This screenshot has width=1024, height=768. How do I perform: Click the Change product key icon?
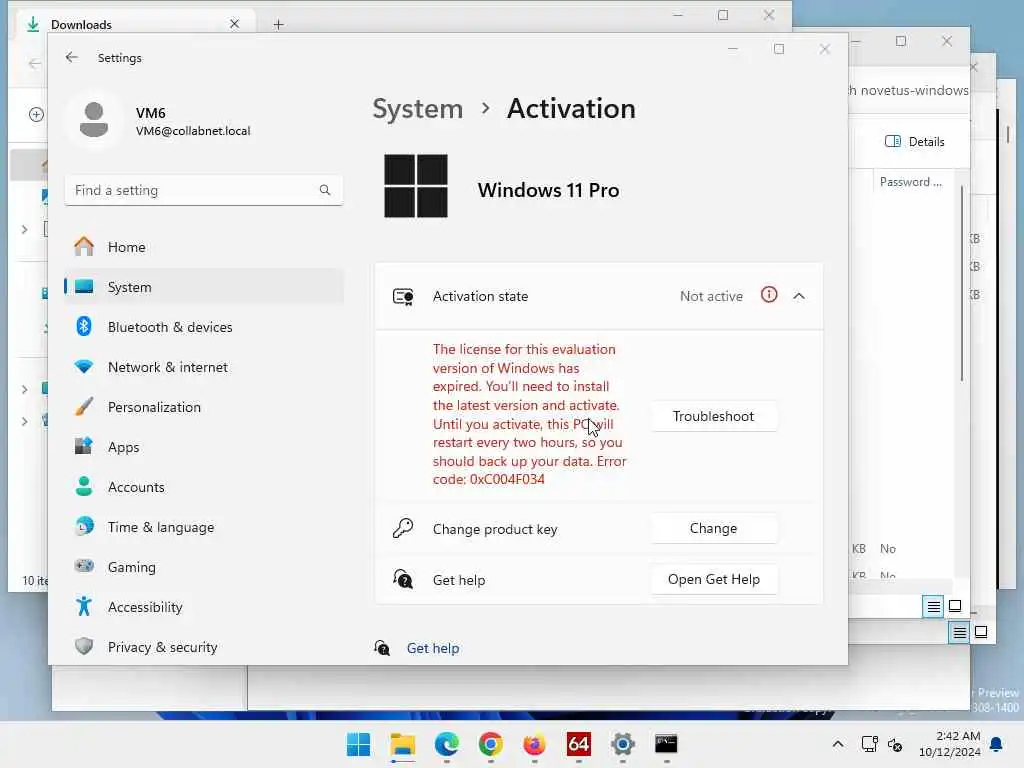403,528
